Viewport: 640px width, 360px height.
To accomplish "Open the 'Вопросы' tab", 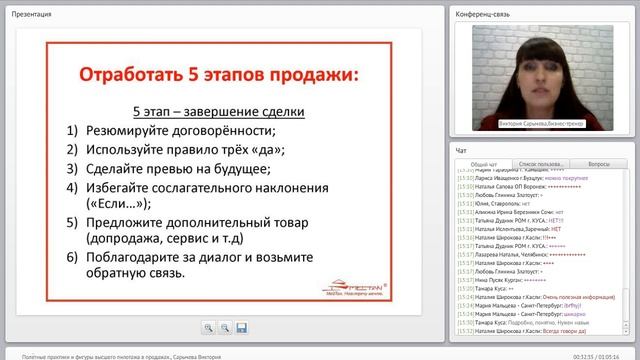I will point(599,164).
